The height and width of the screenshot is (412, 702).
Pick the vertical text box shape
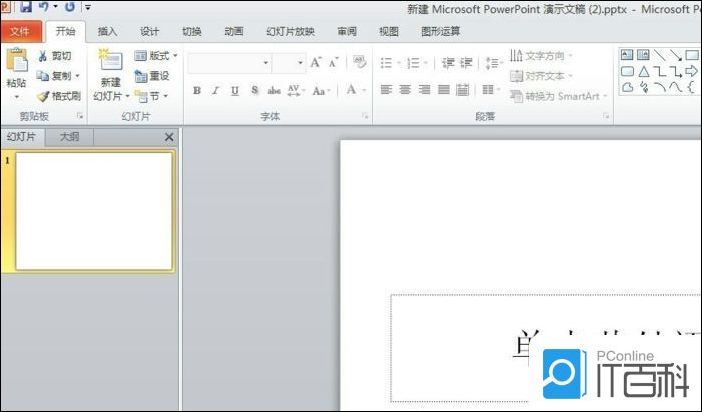[x=643, y=55]
